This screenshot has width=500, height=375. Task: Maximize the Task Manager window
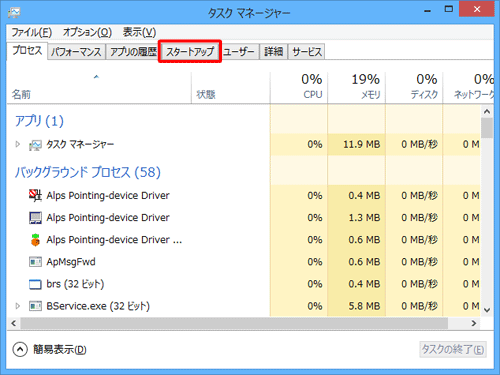coord(449,9)
